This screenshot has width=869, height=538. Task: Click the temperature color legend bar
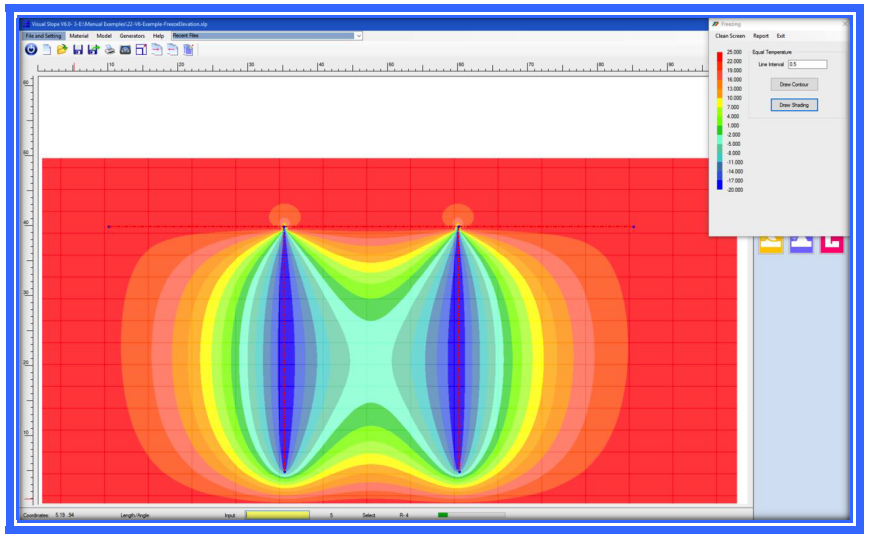click(720, 120)
